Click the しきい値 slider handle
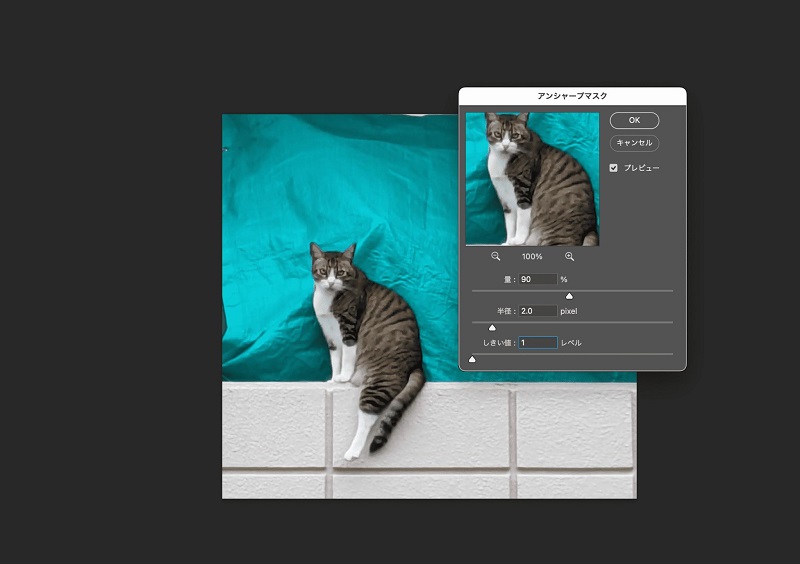800x564 pixels. 473,359
